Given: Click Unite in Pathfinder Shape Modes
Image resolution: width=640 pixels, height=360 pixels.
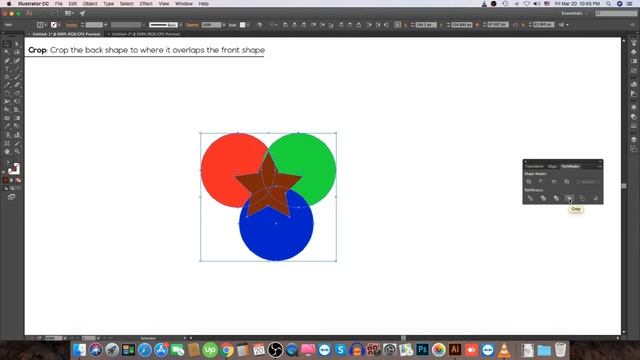Looking at the screenshot, I should tap(529, 181).
